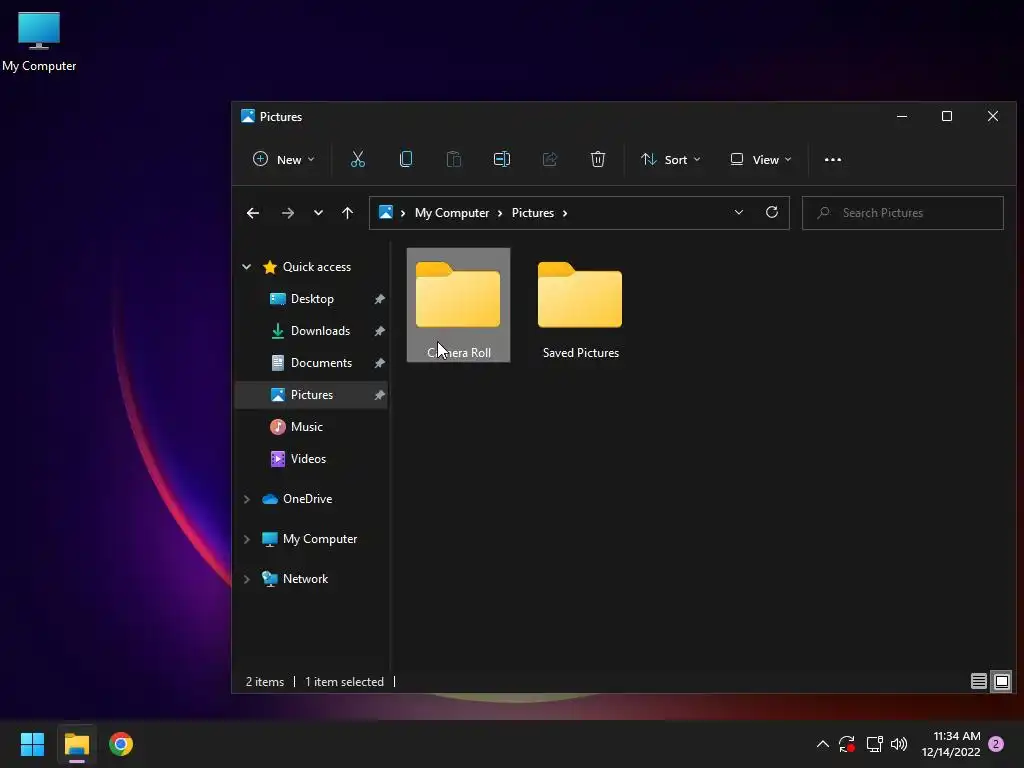Click the Pictures icon in address bar

(x=386, y=212)
